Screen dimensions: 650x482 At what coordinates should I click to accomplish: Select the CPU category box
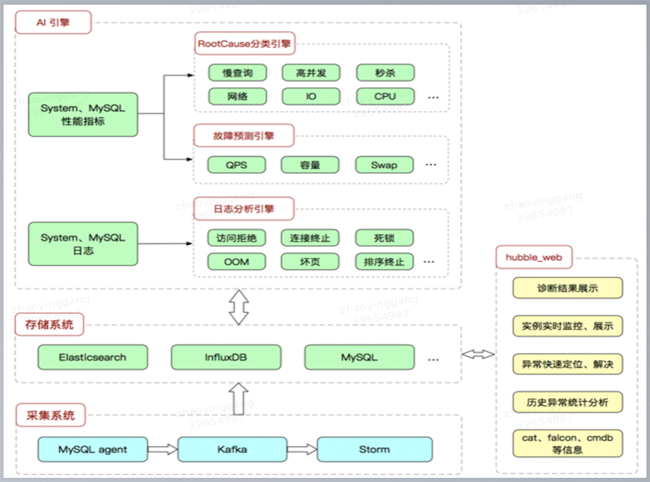click(385, 97)
